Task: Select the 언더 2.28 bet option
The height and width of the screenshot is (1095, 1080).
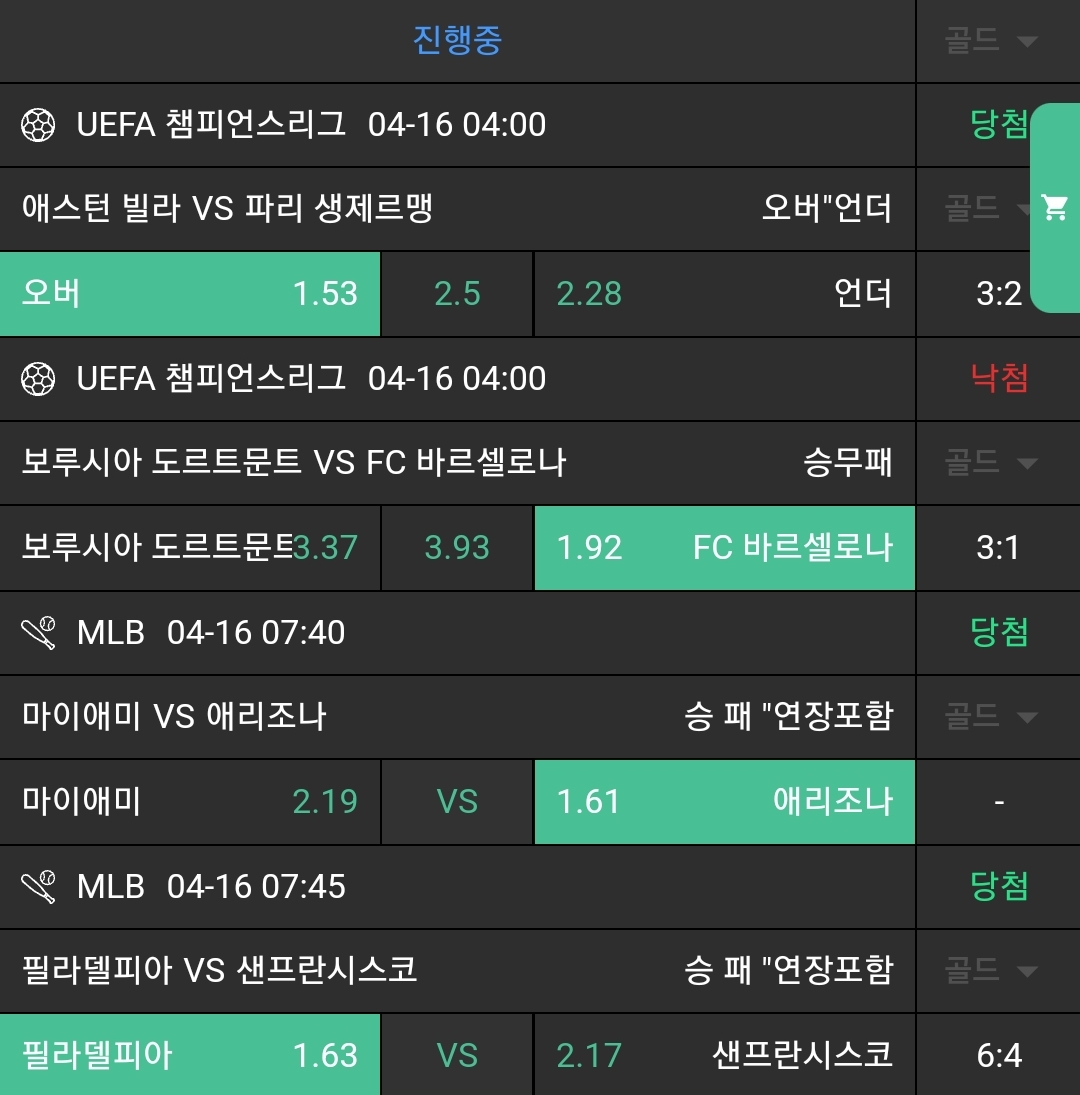Action: pos(724,294)
